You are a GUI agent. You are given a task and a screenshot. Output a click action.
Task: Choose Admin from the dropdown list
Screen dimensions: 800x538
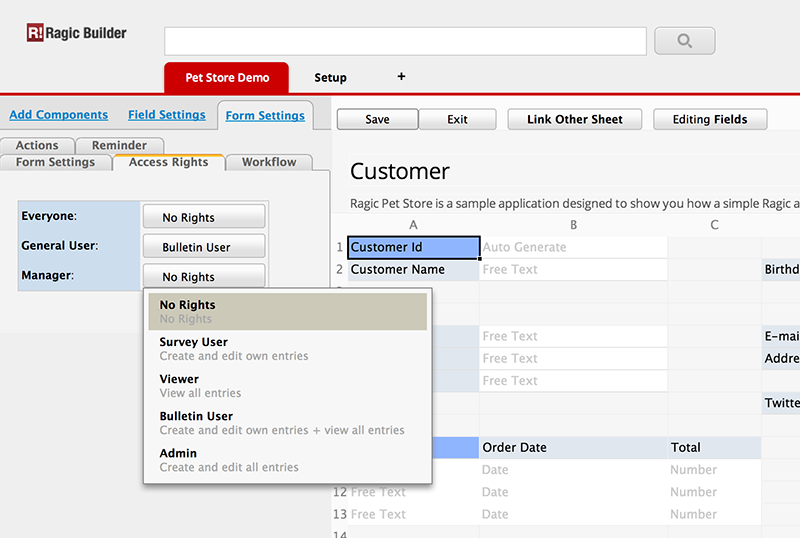point(288,460)
